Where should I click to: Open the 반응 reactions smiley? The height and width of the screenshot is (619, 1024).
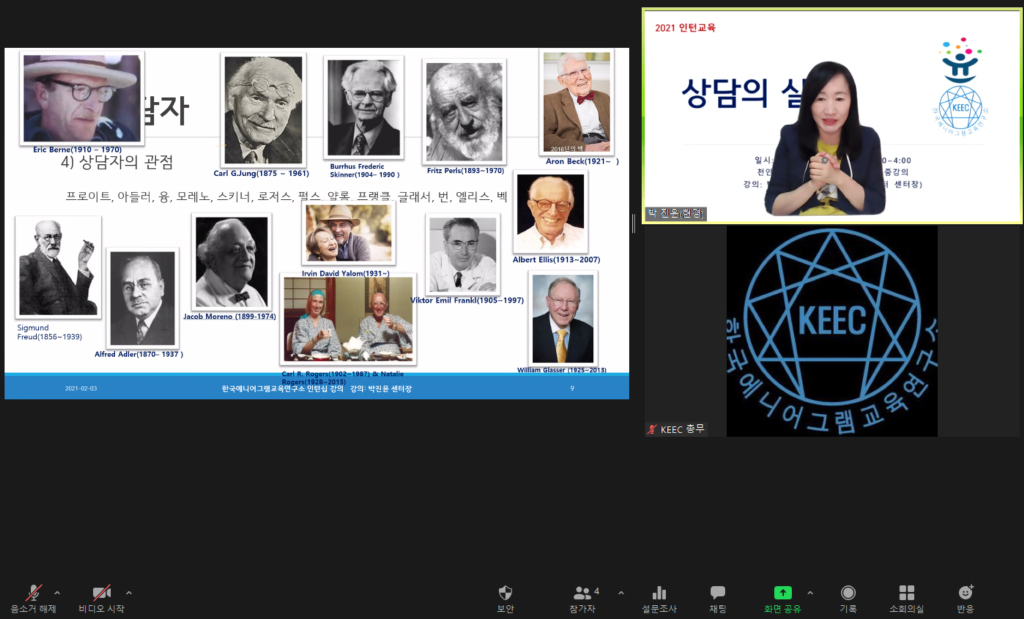tap(965, 599)
